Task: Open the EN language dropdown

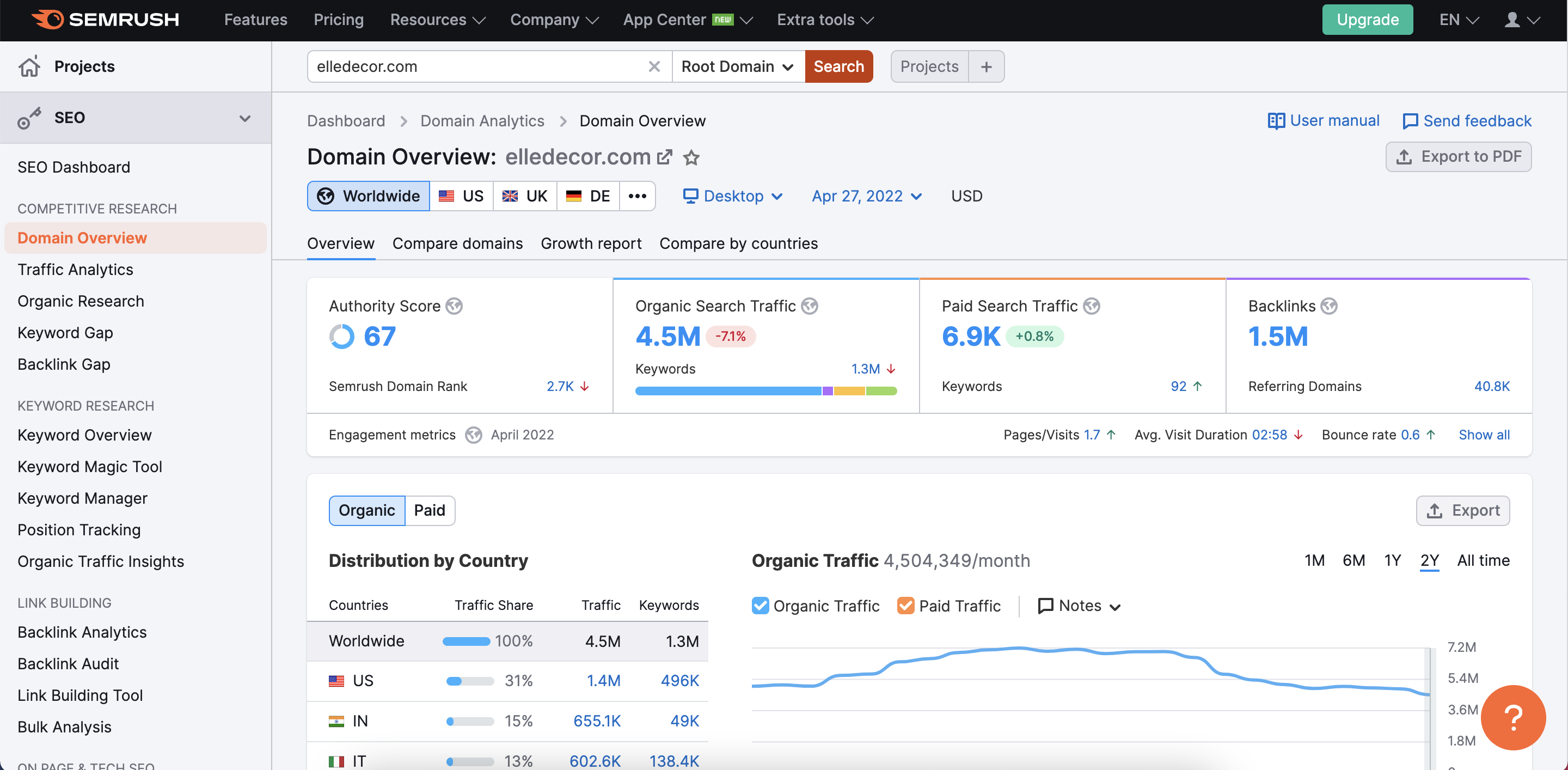Action: (x=1459, y=20)
